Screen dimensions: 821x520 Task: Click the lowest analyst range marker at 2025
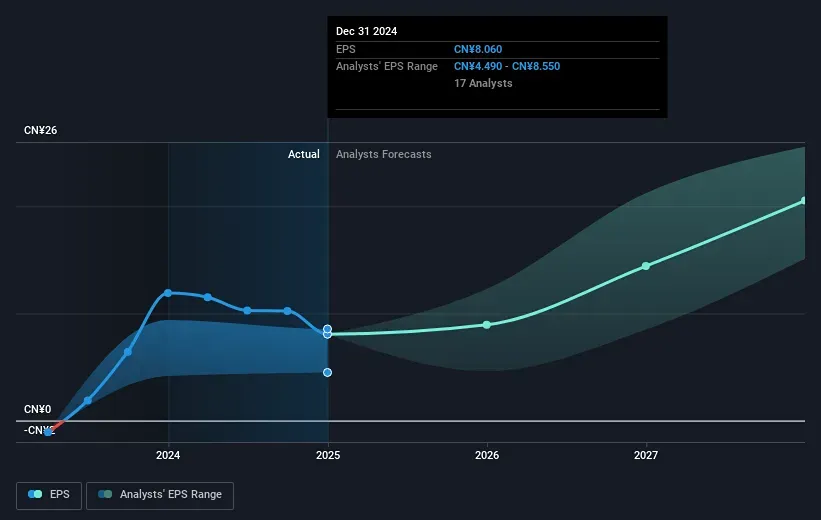point(327,372)
